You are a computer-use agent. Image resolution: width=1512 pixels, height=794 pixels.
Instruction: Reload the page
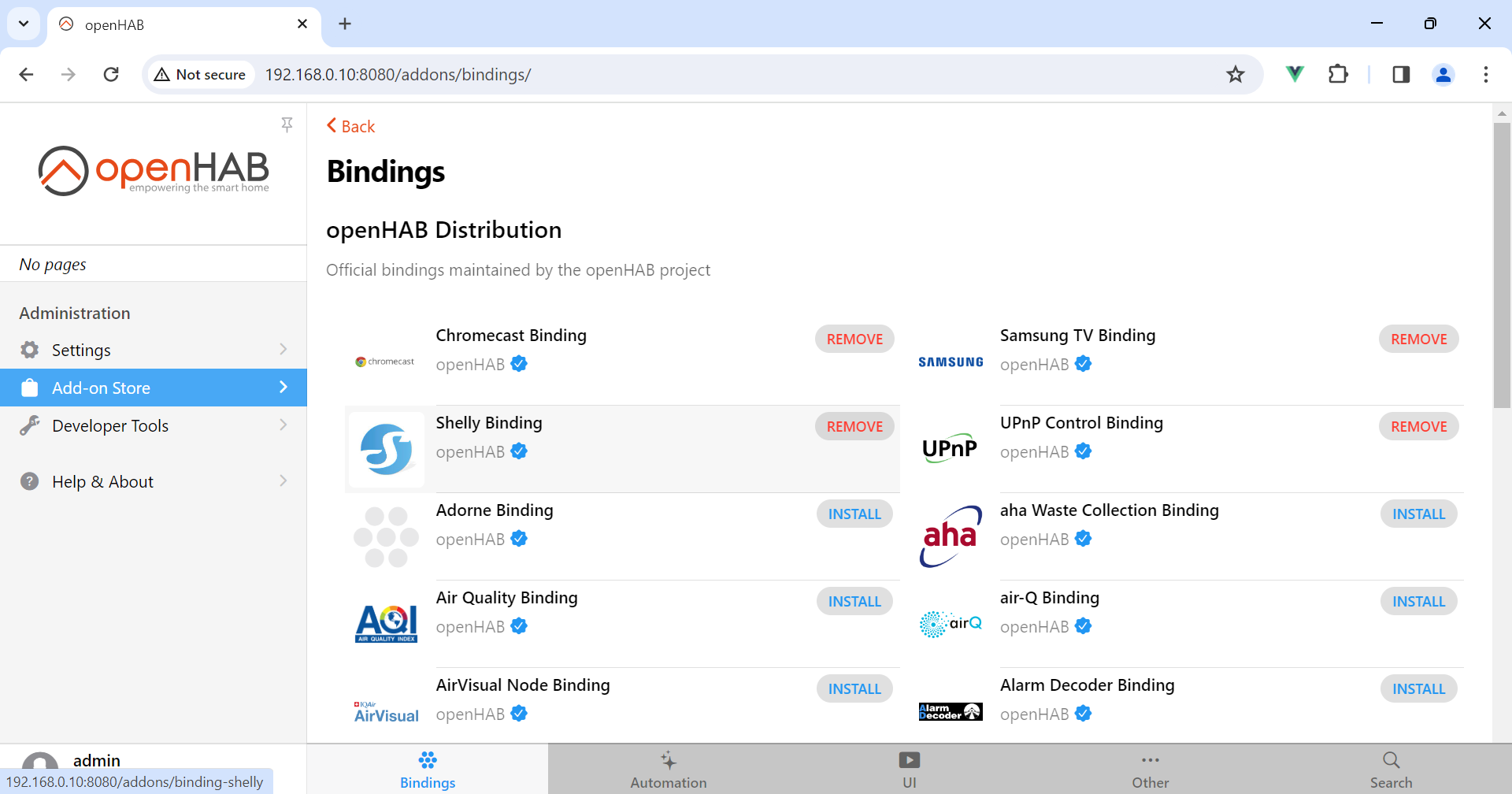111,74
